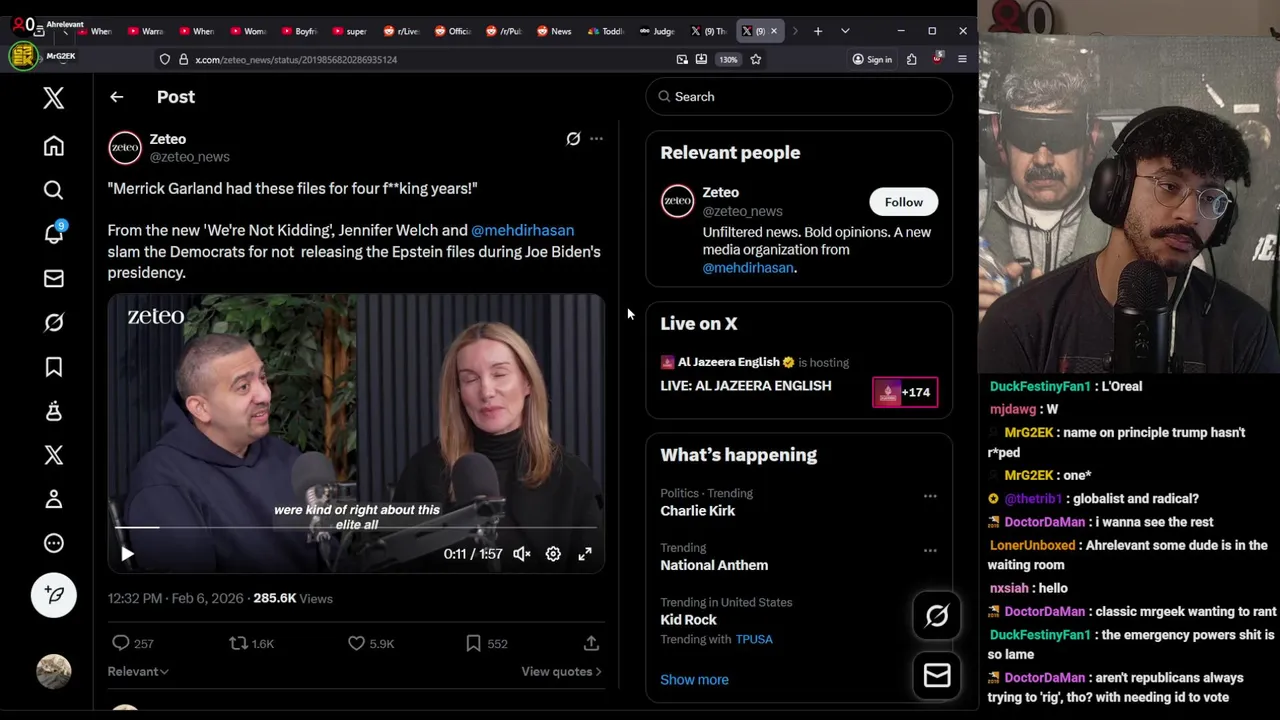
Task: Like the post with 5.9K likes
Action: tap(370, 643)
